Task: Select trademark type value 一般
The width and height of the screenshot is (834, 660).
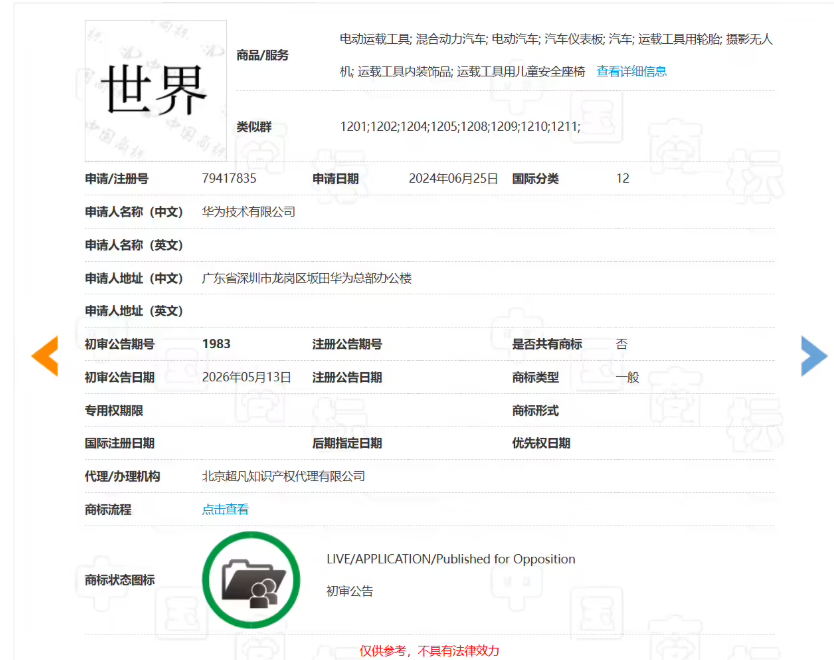Action: click(x=628, y=377)
